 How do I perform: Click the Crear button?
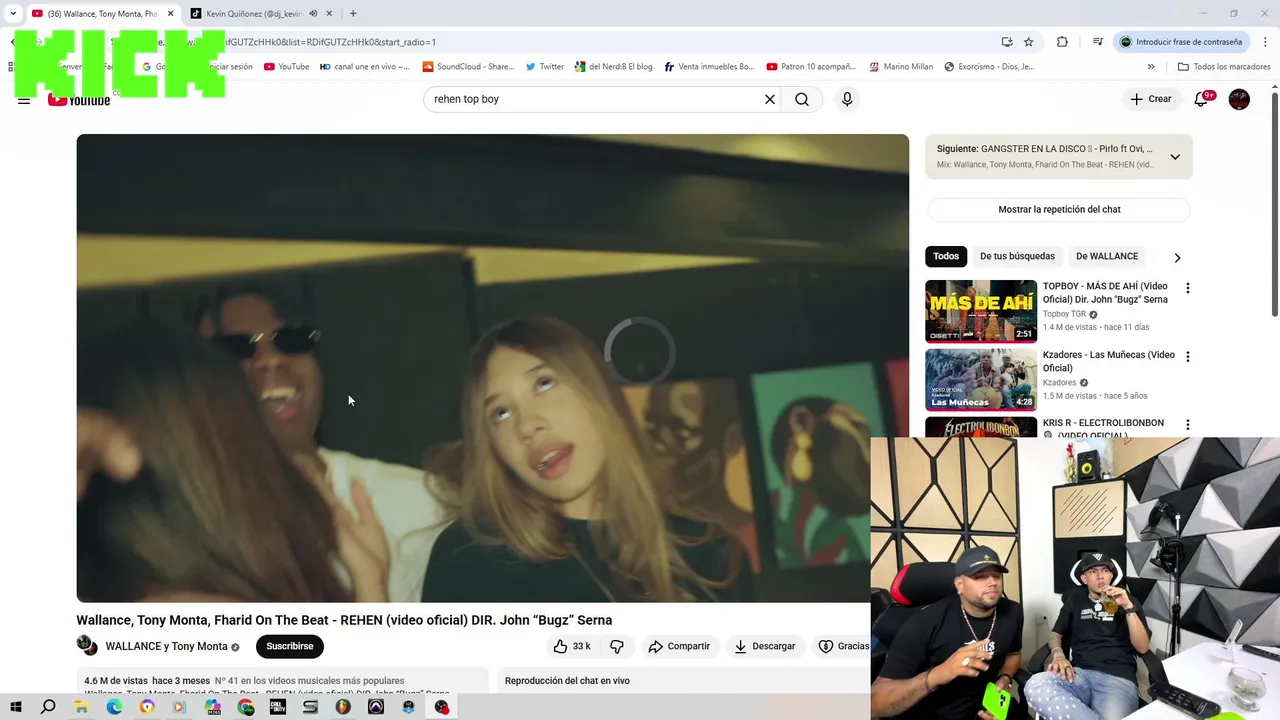1150,99
